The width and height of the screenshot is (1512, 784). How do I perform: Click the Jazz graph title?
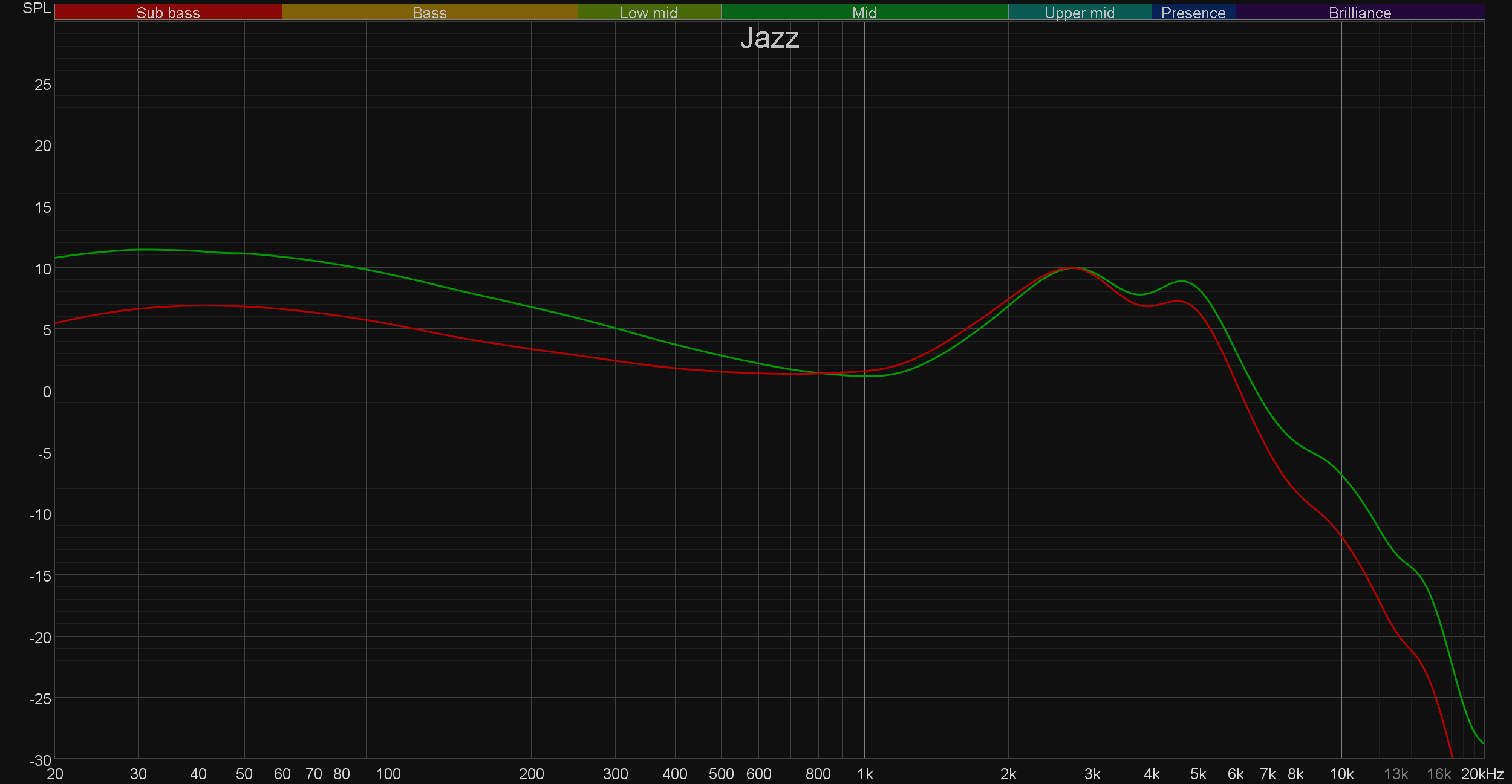(769, 38)
